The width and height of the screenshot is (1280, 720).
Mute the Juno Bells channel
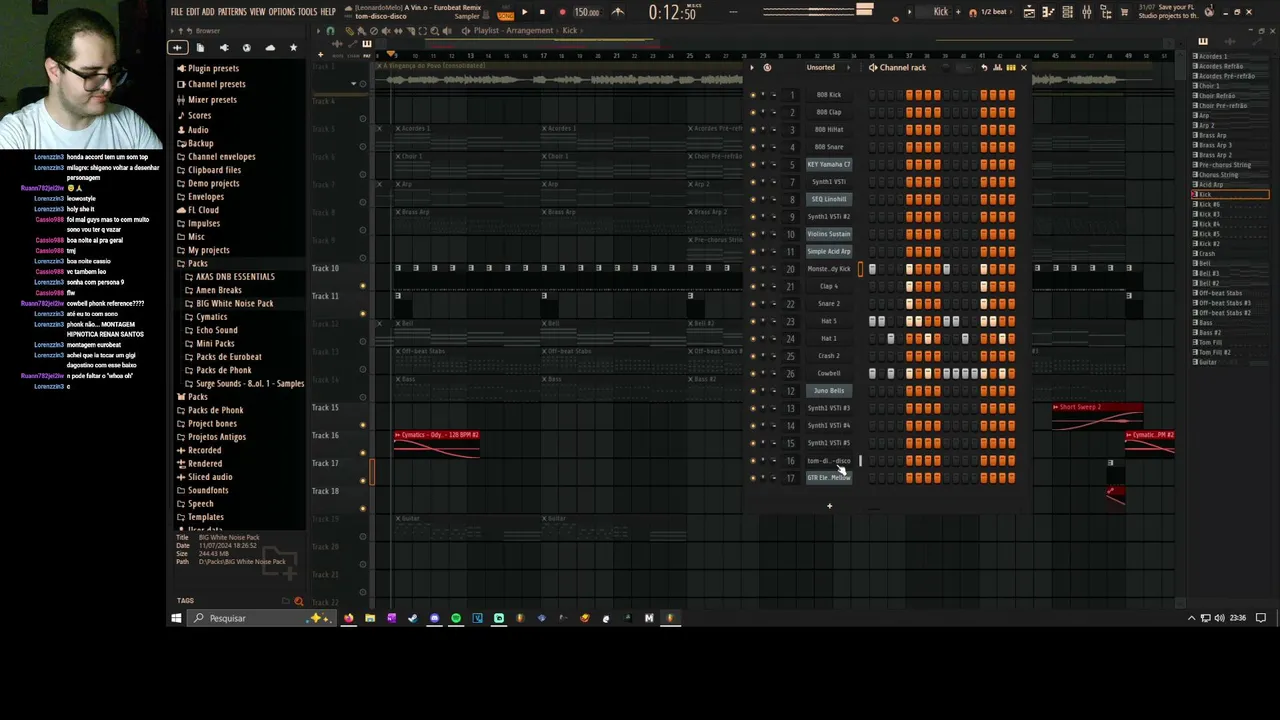[x=753, y=391]
